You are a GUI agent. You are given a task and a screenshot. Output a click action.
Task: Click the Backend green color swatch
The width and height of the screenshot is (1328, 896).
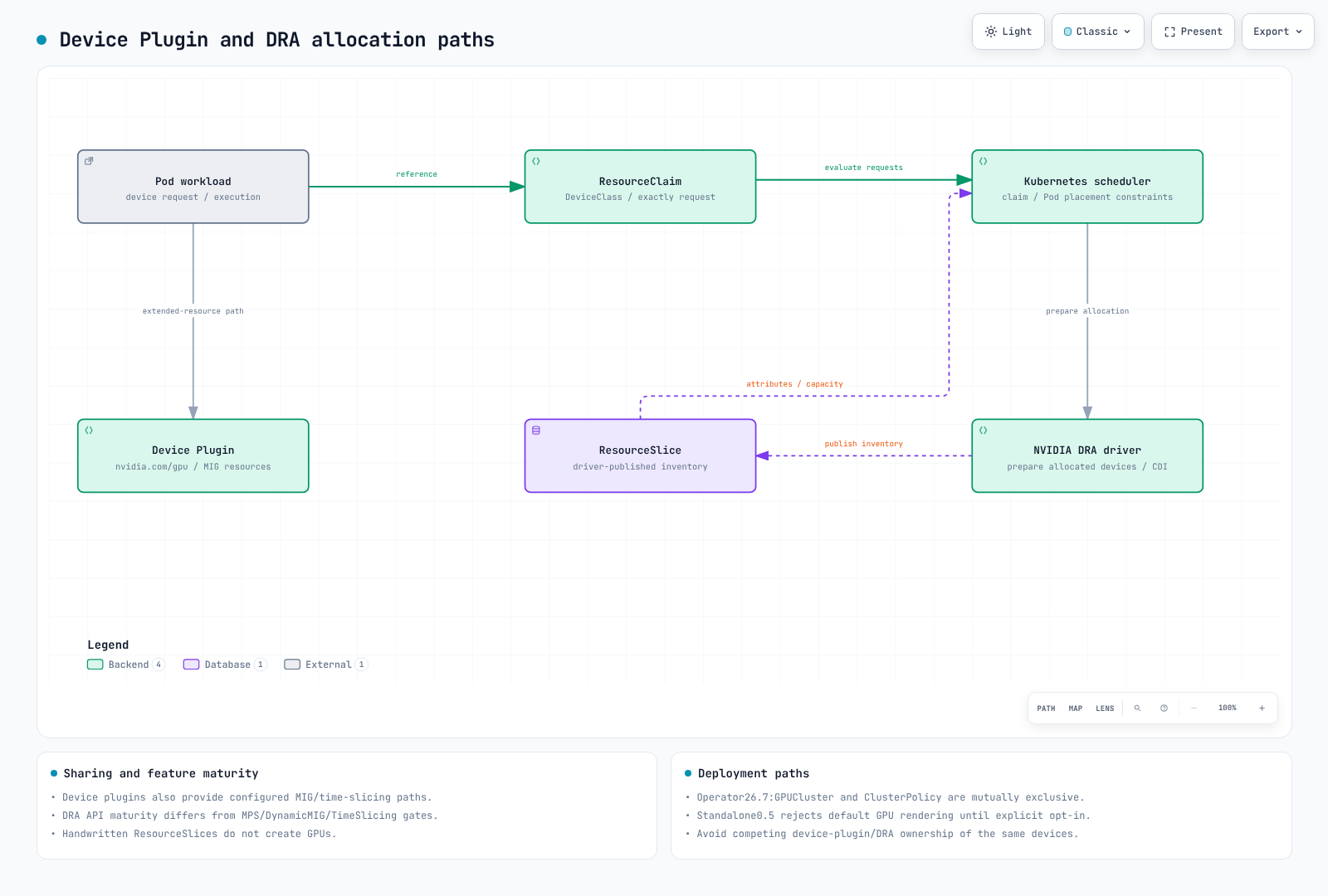click(x=95, y=665)
